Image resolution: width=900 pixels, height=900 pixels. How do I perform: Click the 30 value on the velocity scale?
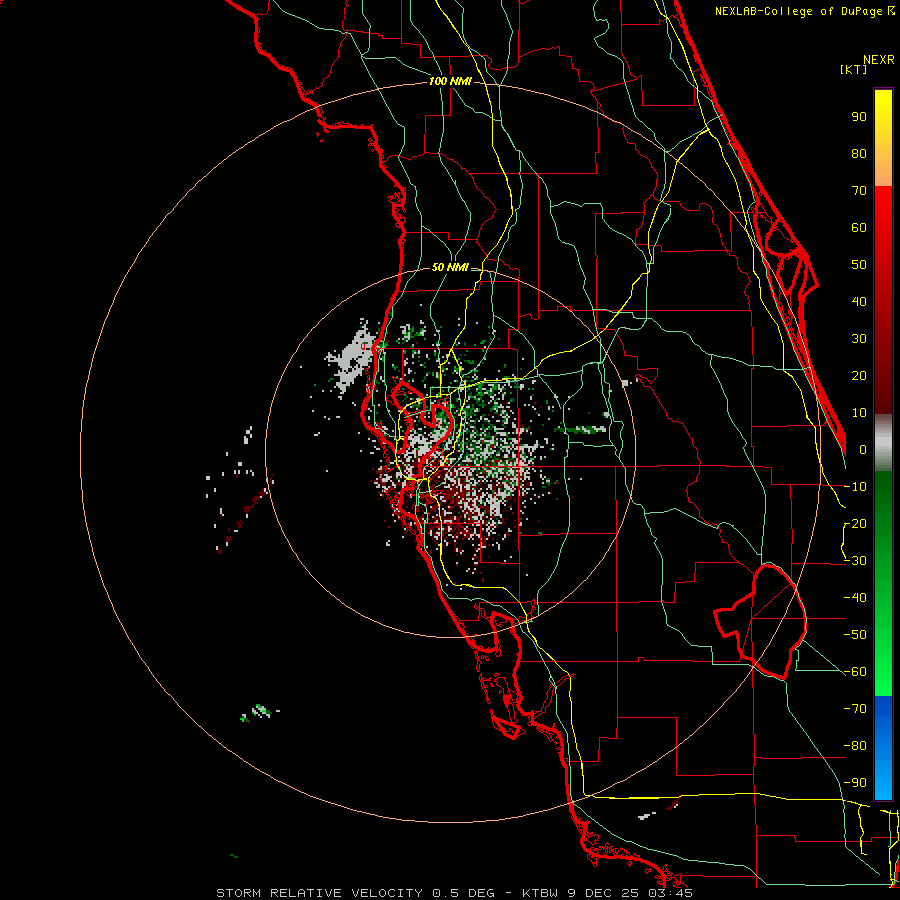pyautogui.click(x=859, y=339)
